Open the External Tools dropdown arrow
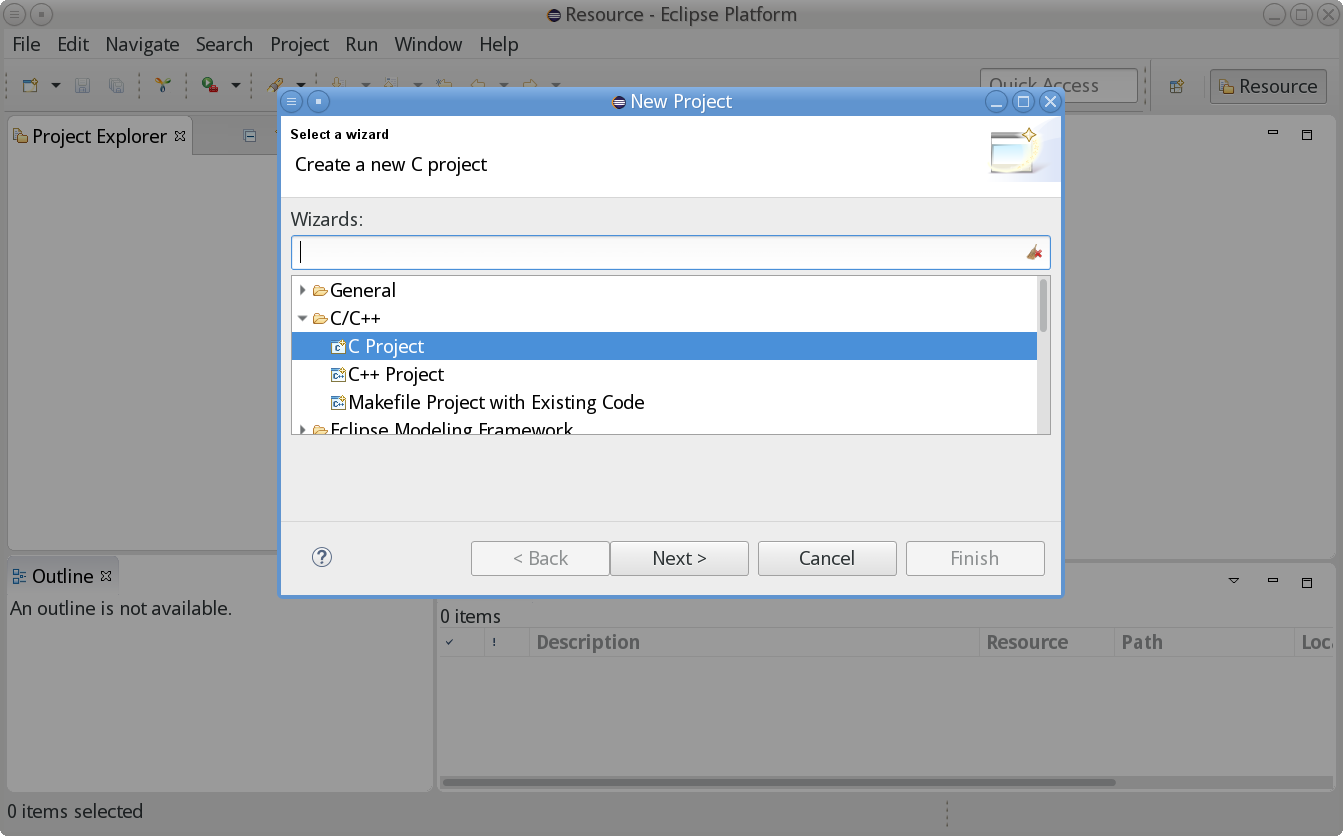Image resolution: width=1343 pixels, height=836 pixels. coord(236,86)
